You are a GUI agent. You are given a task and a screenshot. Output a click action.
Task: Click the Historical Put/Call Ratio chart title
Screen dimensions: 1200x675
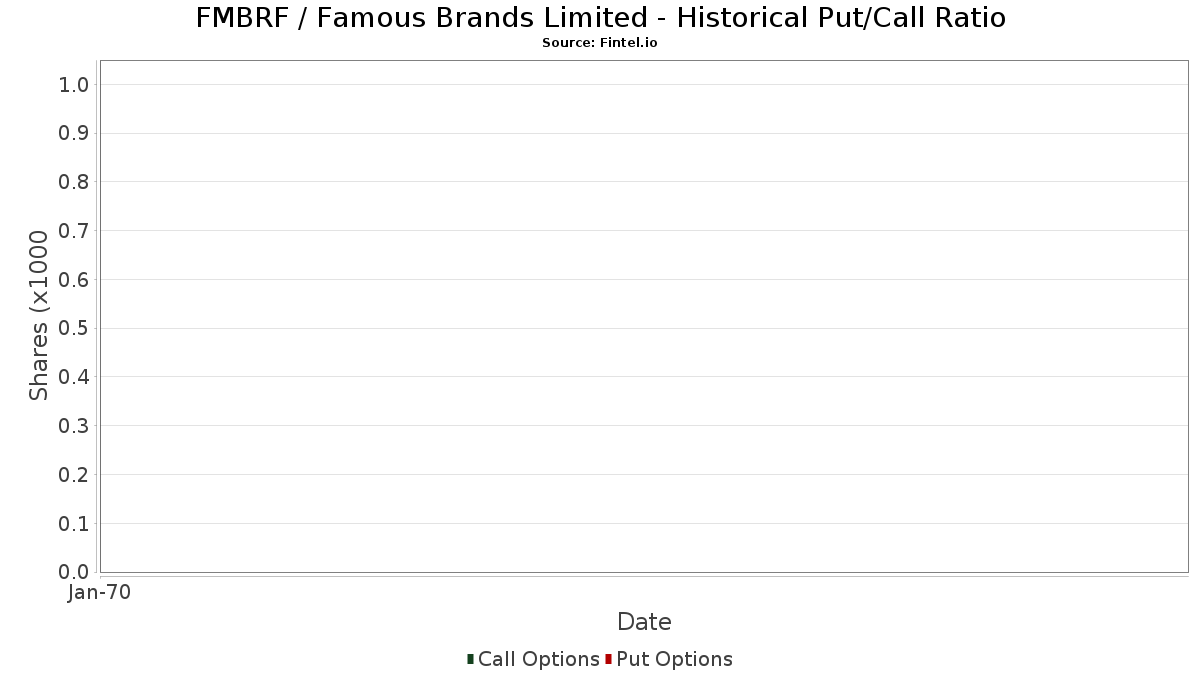pyautogui.click(x=600, y=18)
